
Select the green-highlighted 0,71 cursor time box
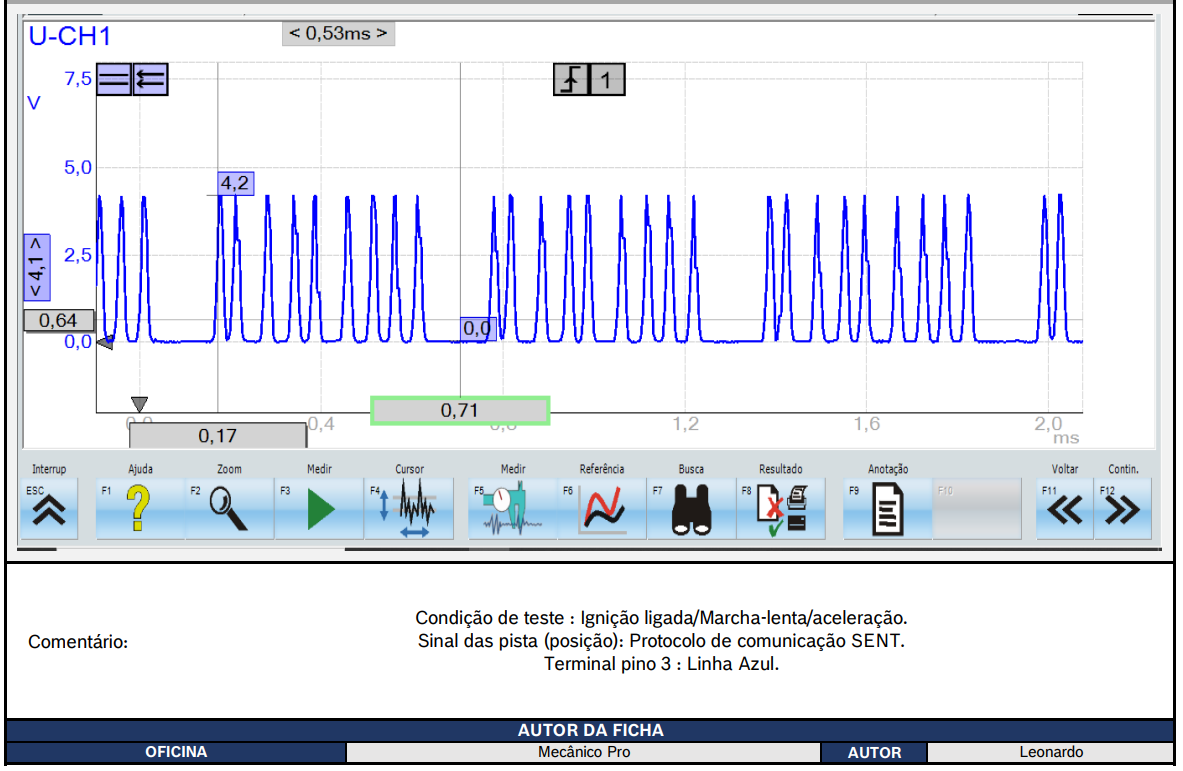click(x=459, y=410)
